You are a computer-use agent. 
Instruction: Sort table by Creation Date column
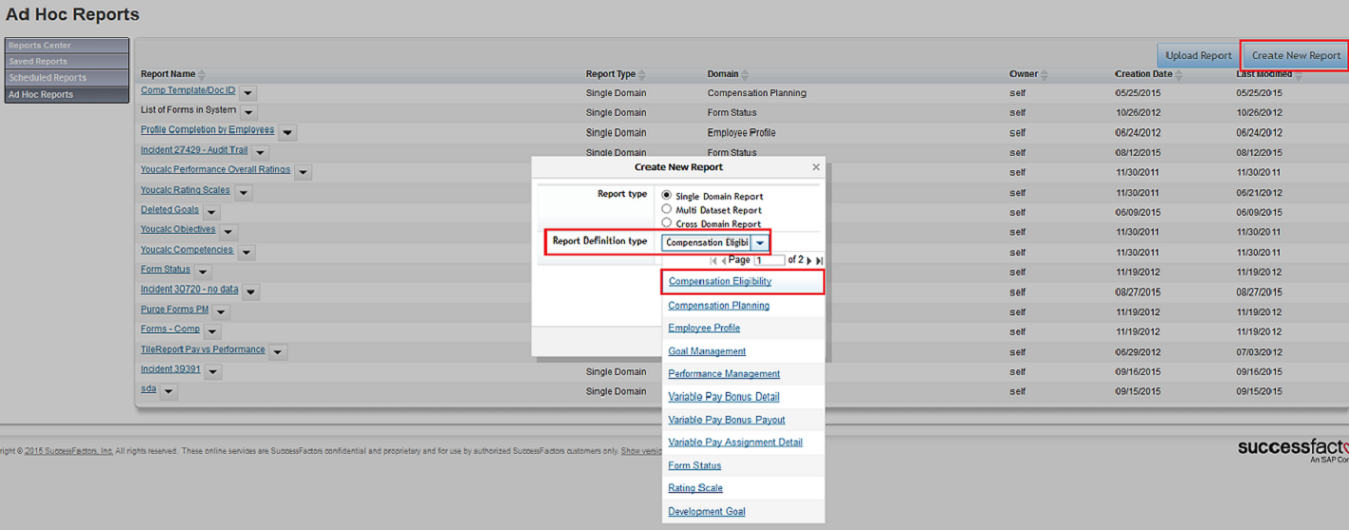pyautogui.click(x=1148, y=74)
